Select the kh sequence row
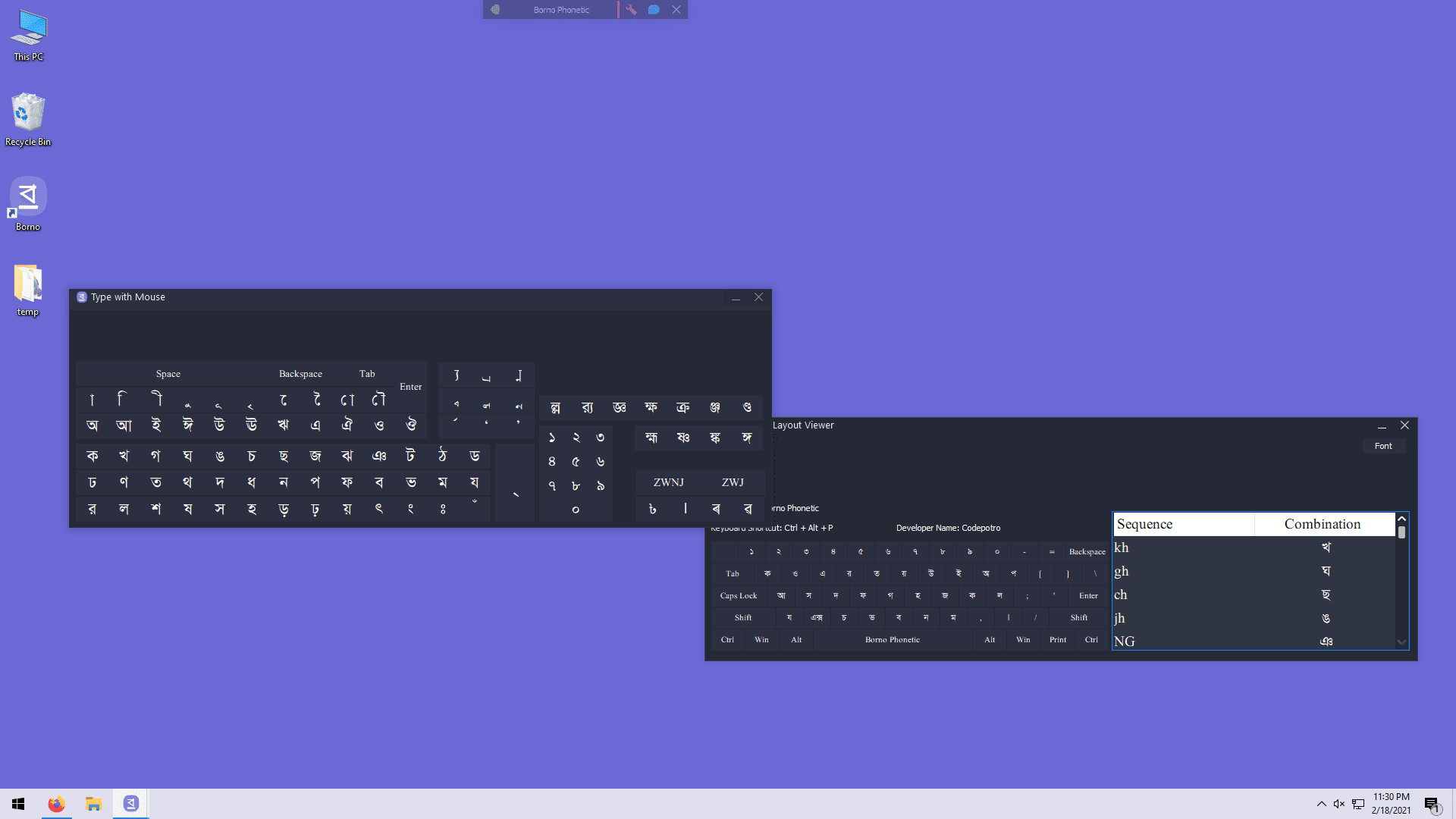The width and height of the screenshot is (1456, 819). point(1254,548)
